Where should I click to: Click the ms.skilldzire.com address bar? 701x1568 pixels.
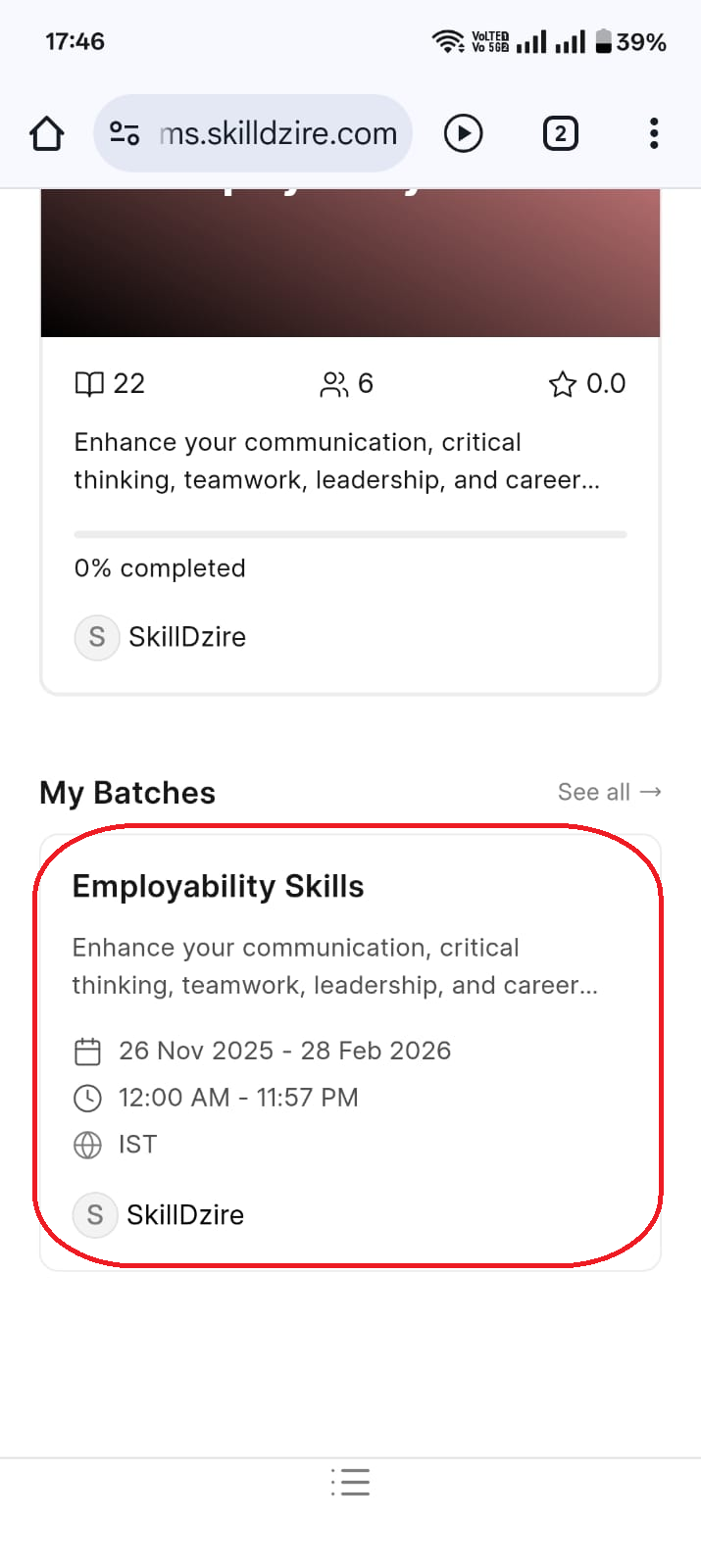coord(277,133)
